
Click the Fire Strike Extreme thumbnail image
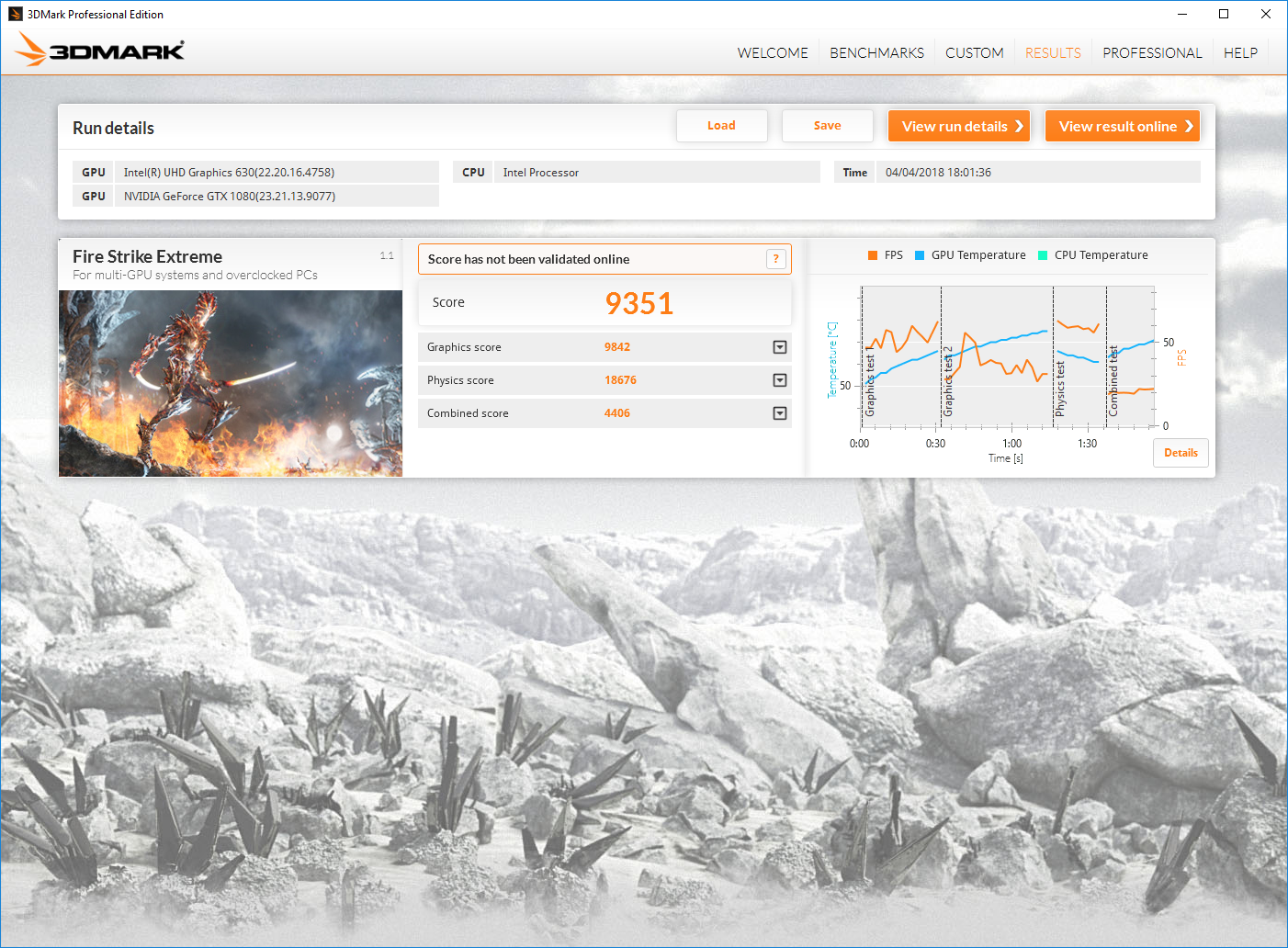coord(231,383)
